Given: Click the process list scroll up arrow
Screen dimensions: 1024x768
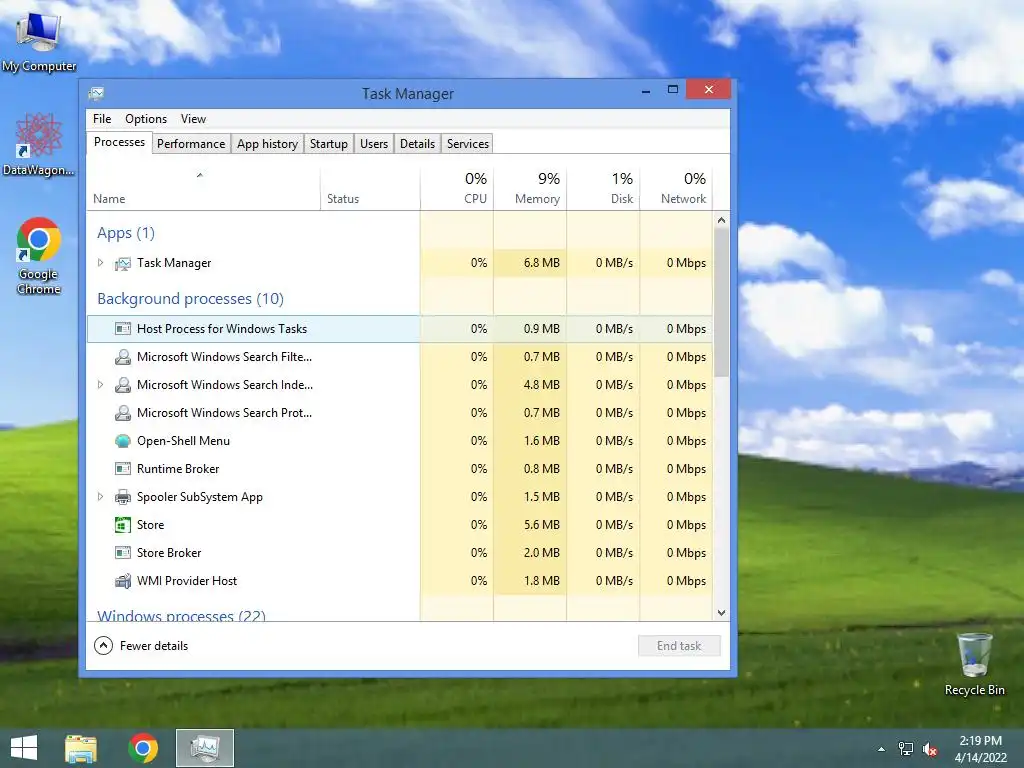Looking at the screenshot, I should click(722, 221).
